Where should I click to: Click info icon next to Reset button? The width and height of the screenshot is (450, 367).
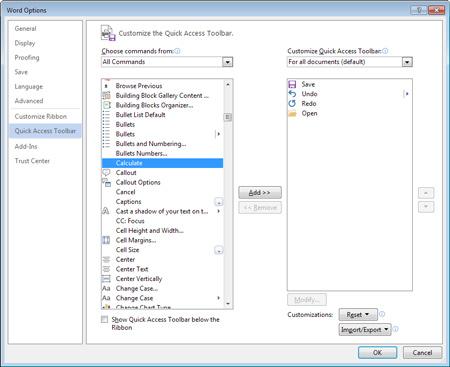click(382, 314)
